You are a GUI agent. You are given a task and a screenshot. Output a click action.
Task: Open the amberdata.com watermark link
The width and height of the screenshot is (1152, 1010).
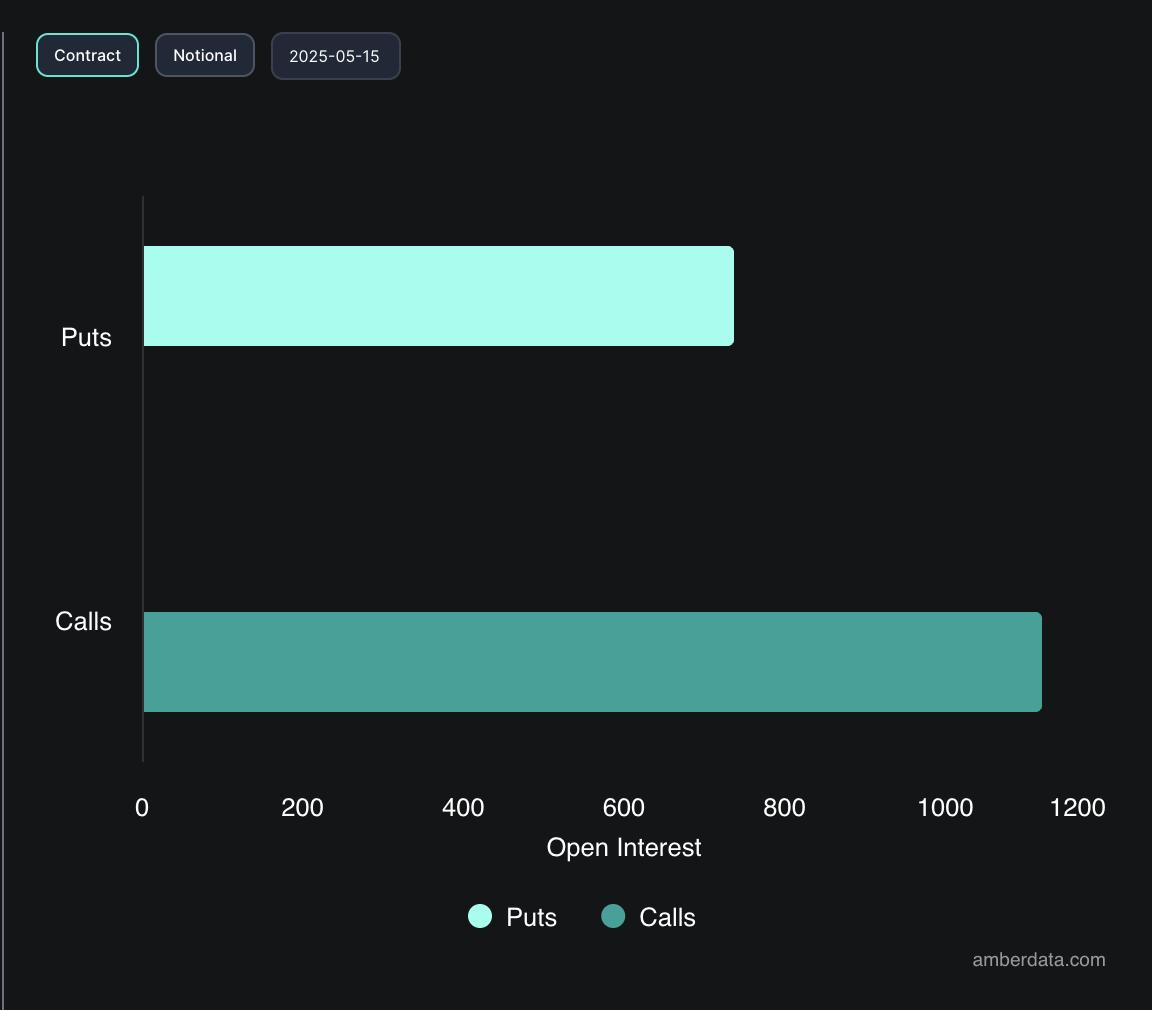pos(1038,960)
